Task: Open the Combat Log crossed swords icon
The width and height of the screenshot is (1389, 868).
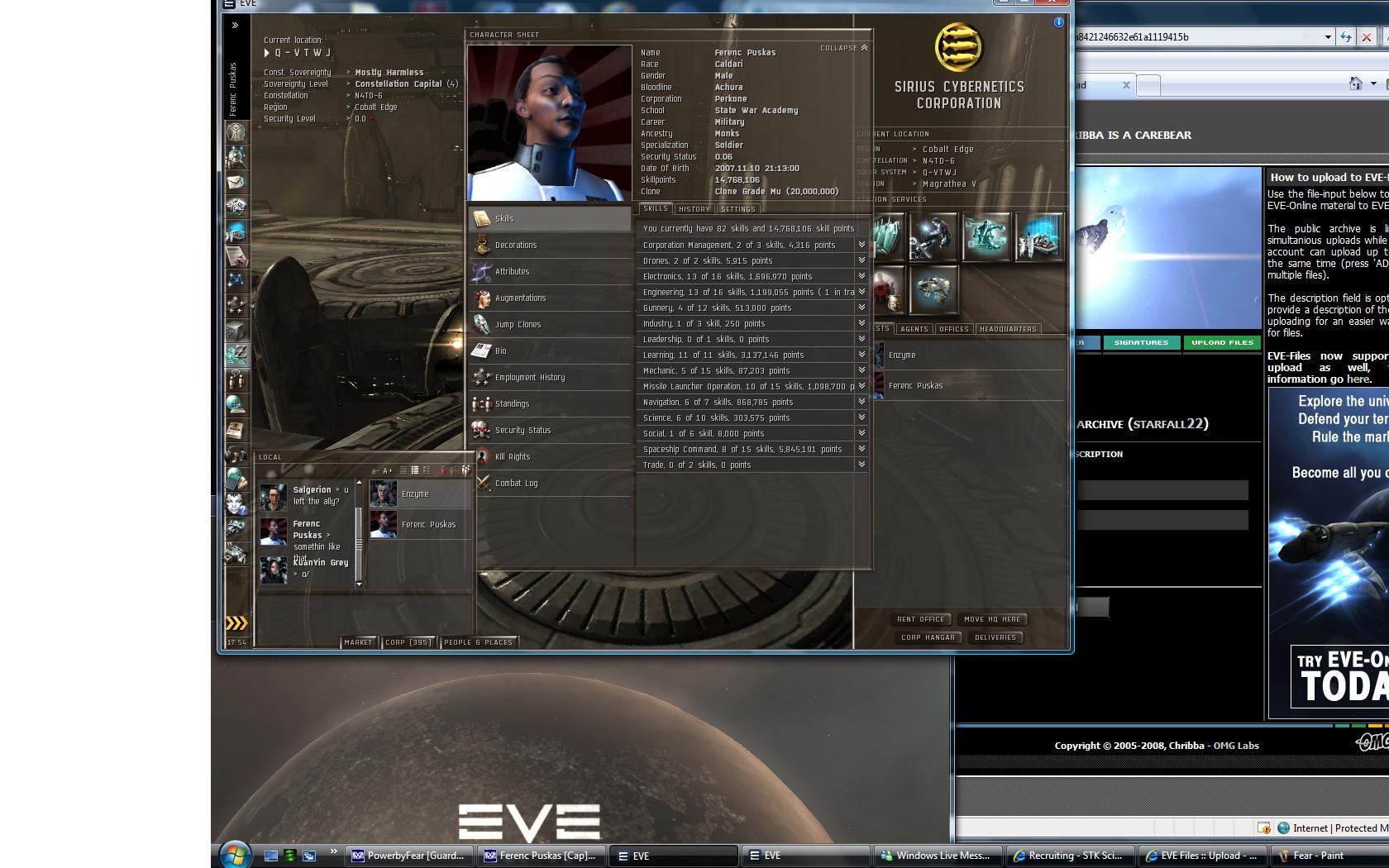Action: [482, 483]
